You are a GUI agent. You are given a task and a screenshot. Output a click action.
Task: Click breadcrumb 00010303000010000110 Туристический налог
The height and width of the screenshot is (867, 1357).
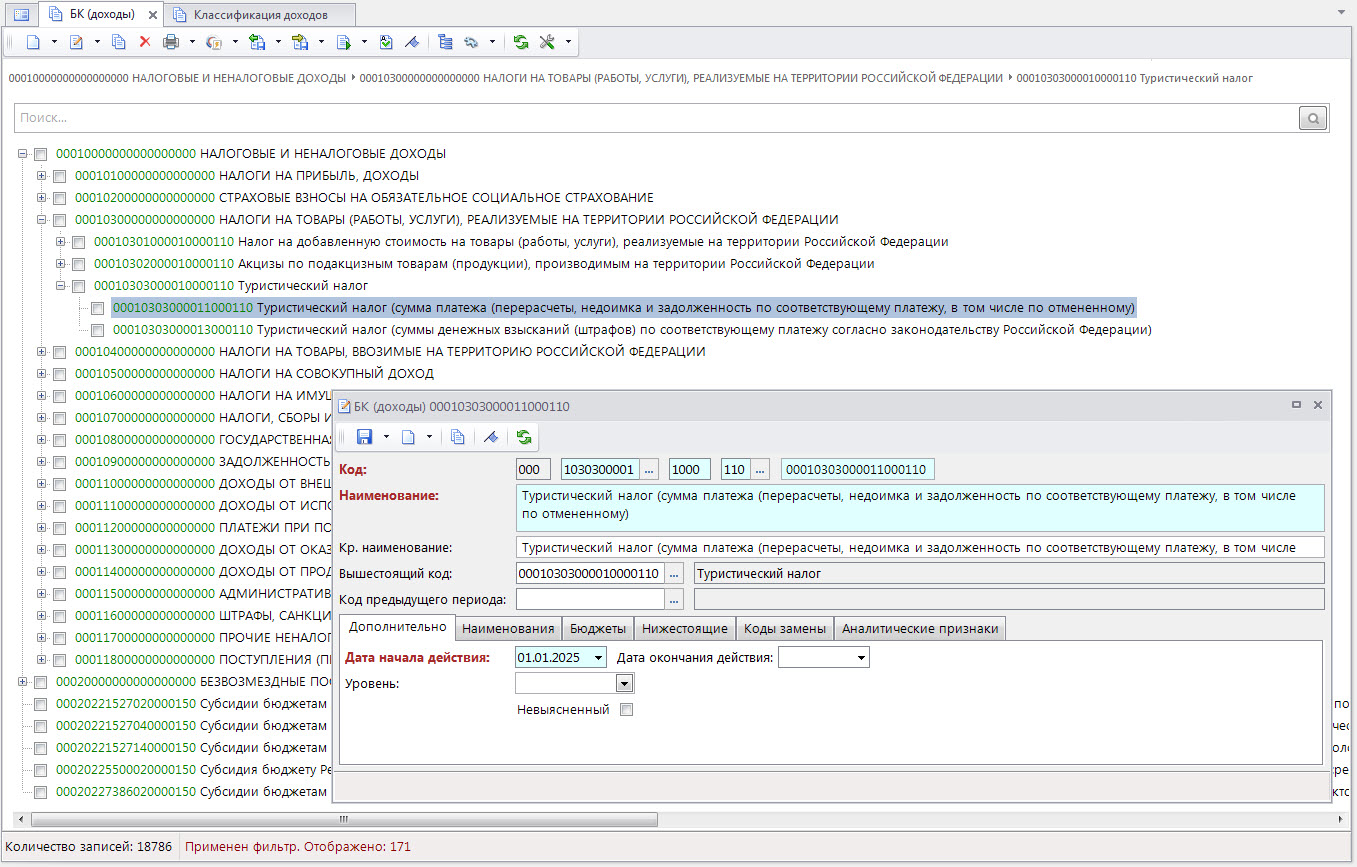[1134, 78]
